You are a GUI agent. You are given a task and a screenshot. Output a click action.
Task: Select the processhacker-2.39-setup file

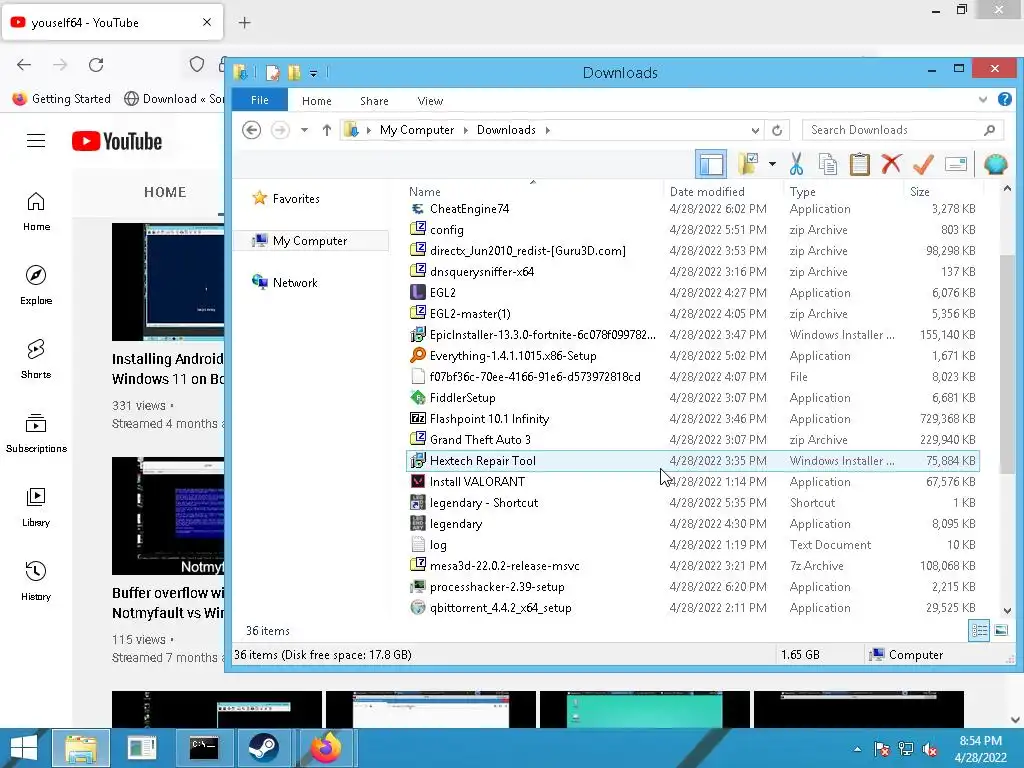click(692, 587)
